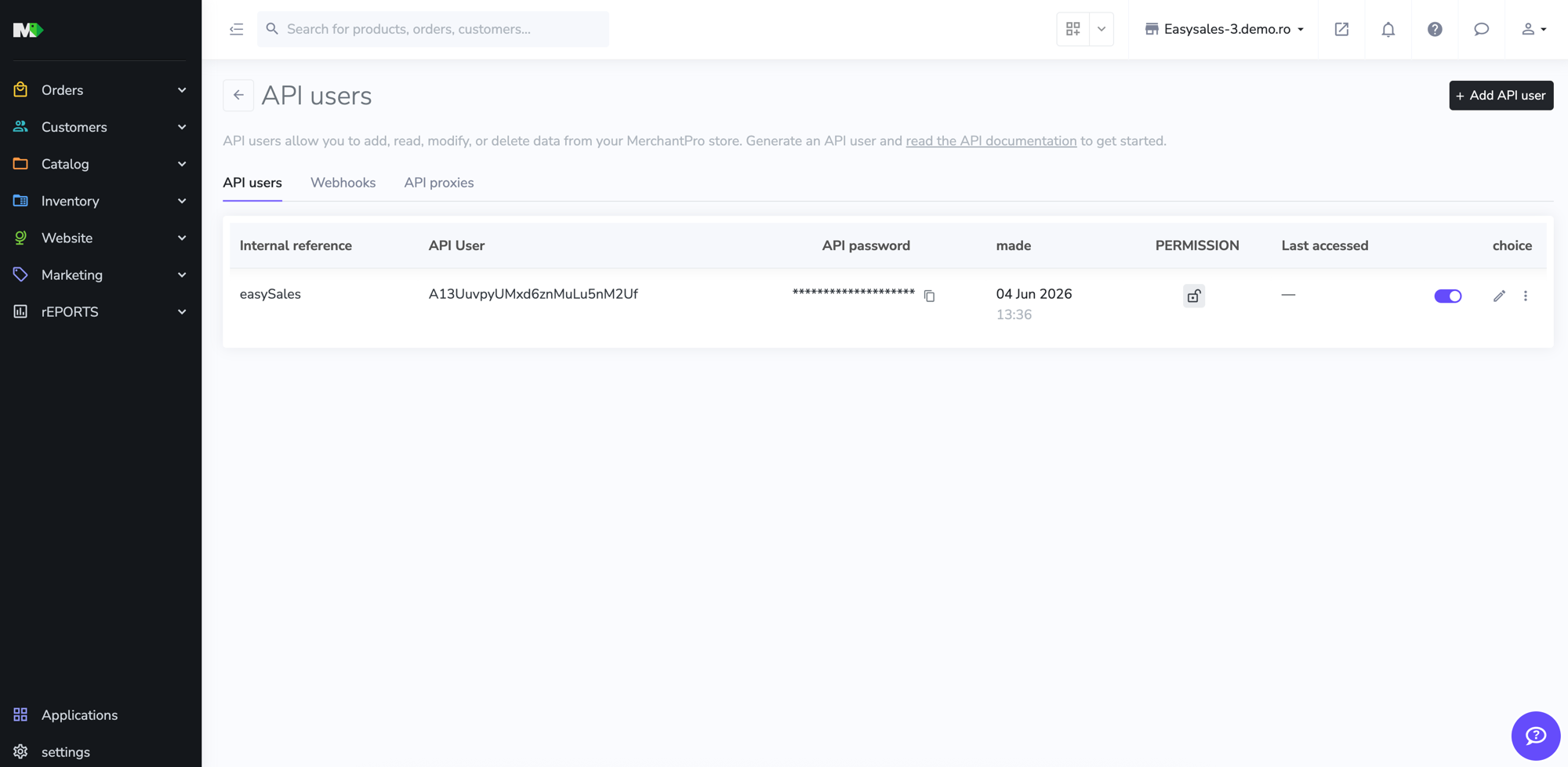This screenshot has height=767, width=1568.
Task: Open the Orders menu item
Action: tap(100, 90)
